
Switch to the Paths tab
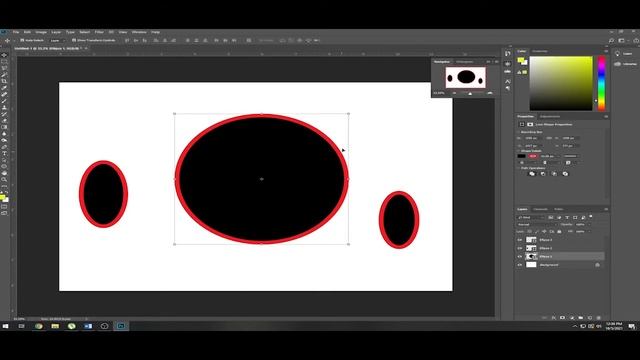[x=558, y=209]
